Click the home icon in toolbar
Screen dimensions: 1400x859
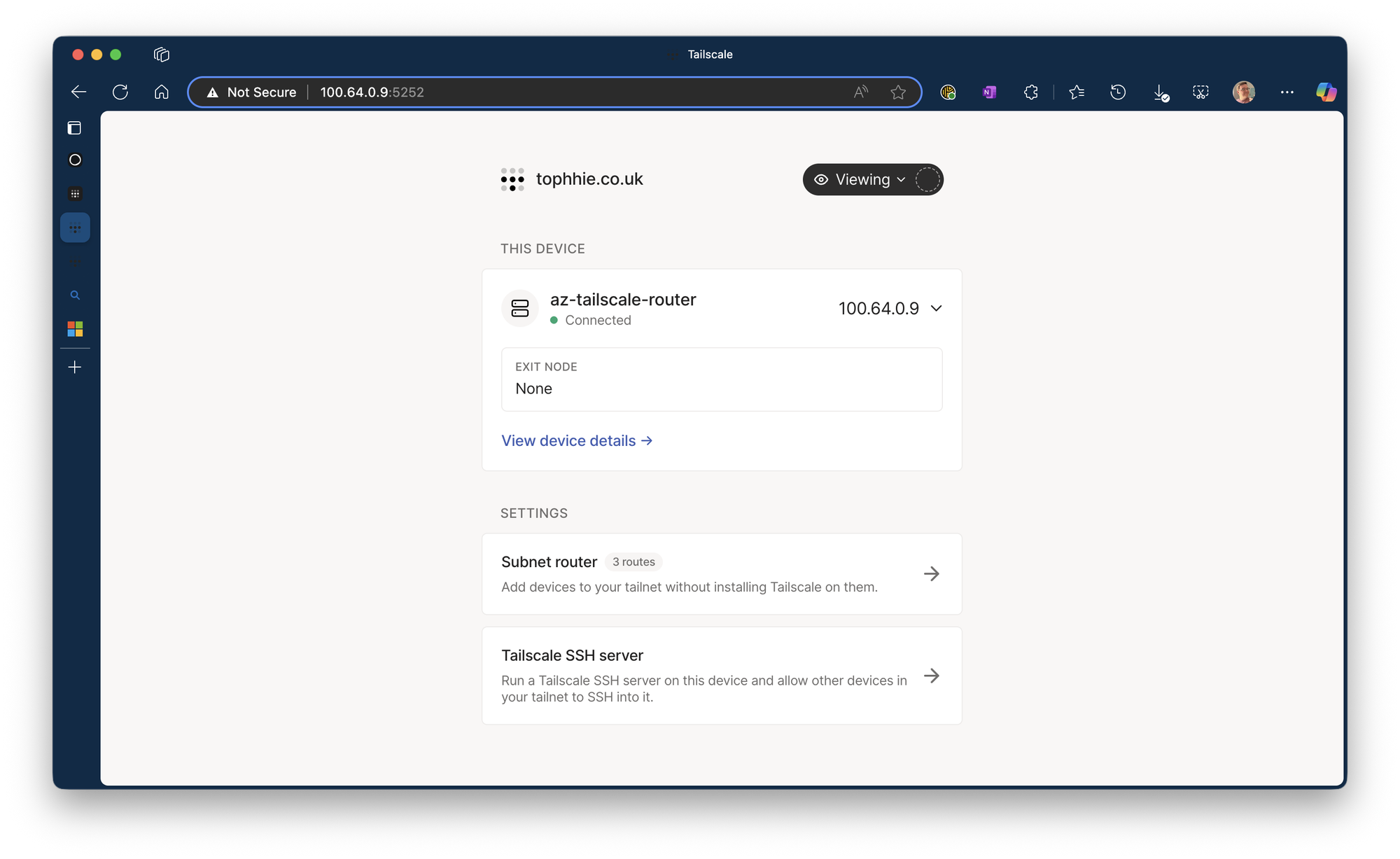click(x=162, y=92)
